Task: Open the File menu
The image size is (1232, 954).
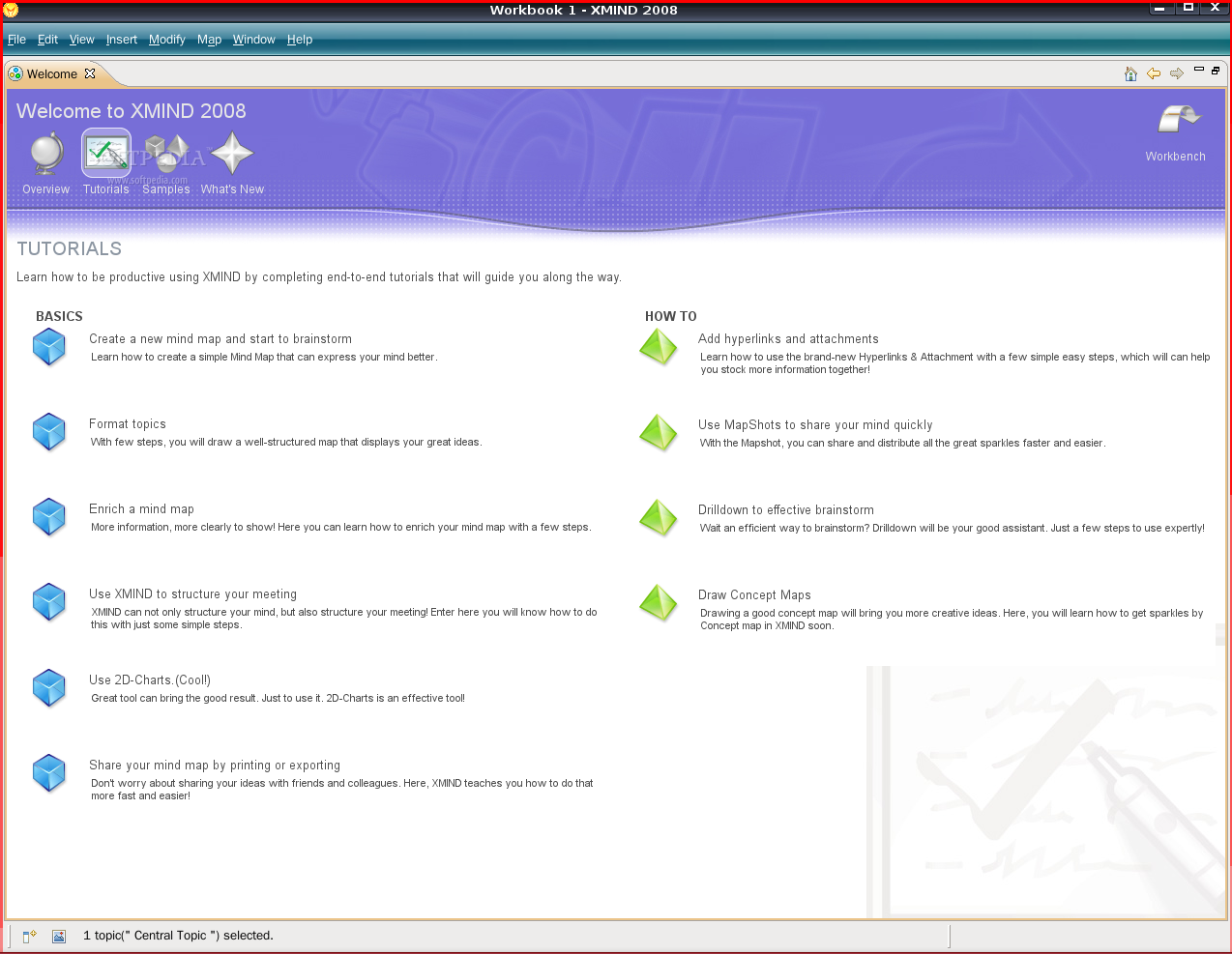Action: coord(16,40)
